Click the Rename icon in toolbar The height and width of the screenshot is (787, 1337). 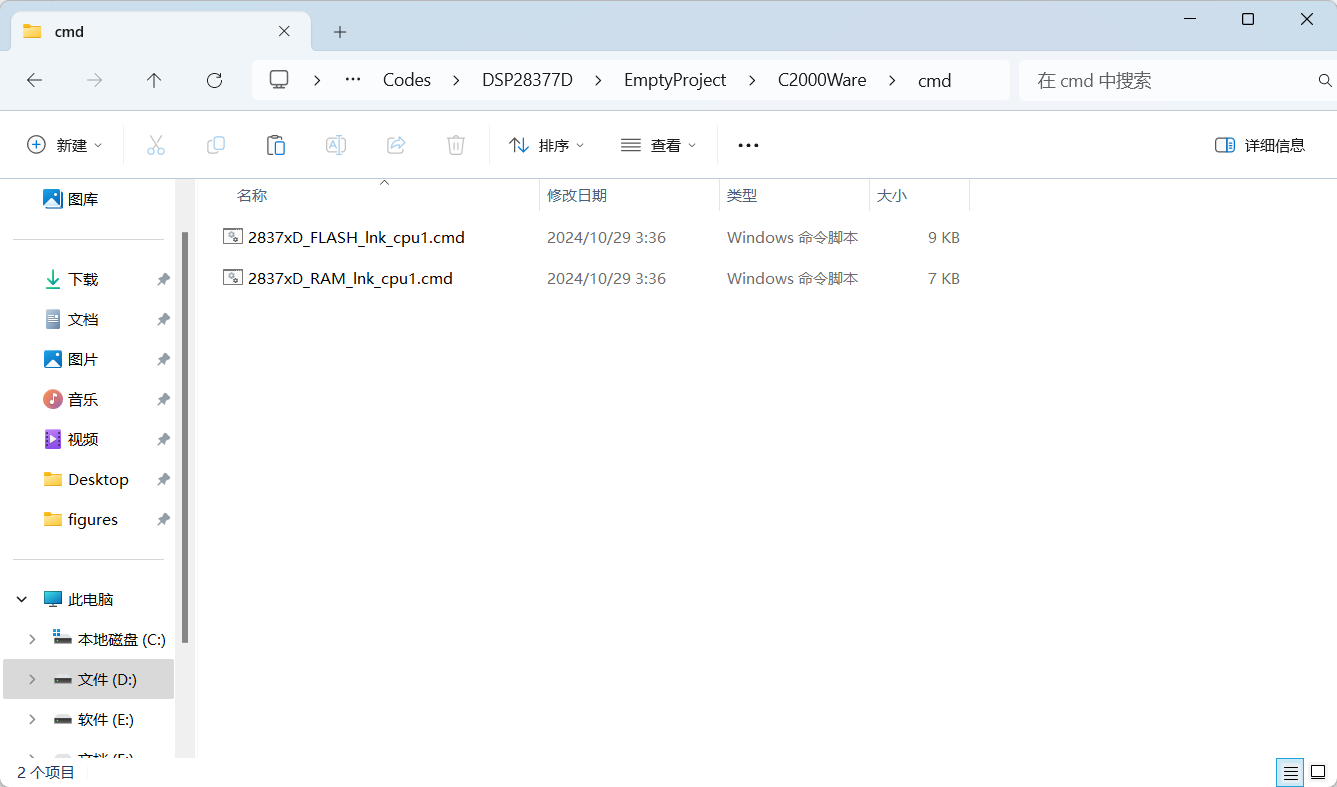click(x=336, y=145)
